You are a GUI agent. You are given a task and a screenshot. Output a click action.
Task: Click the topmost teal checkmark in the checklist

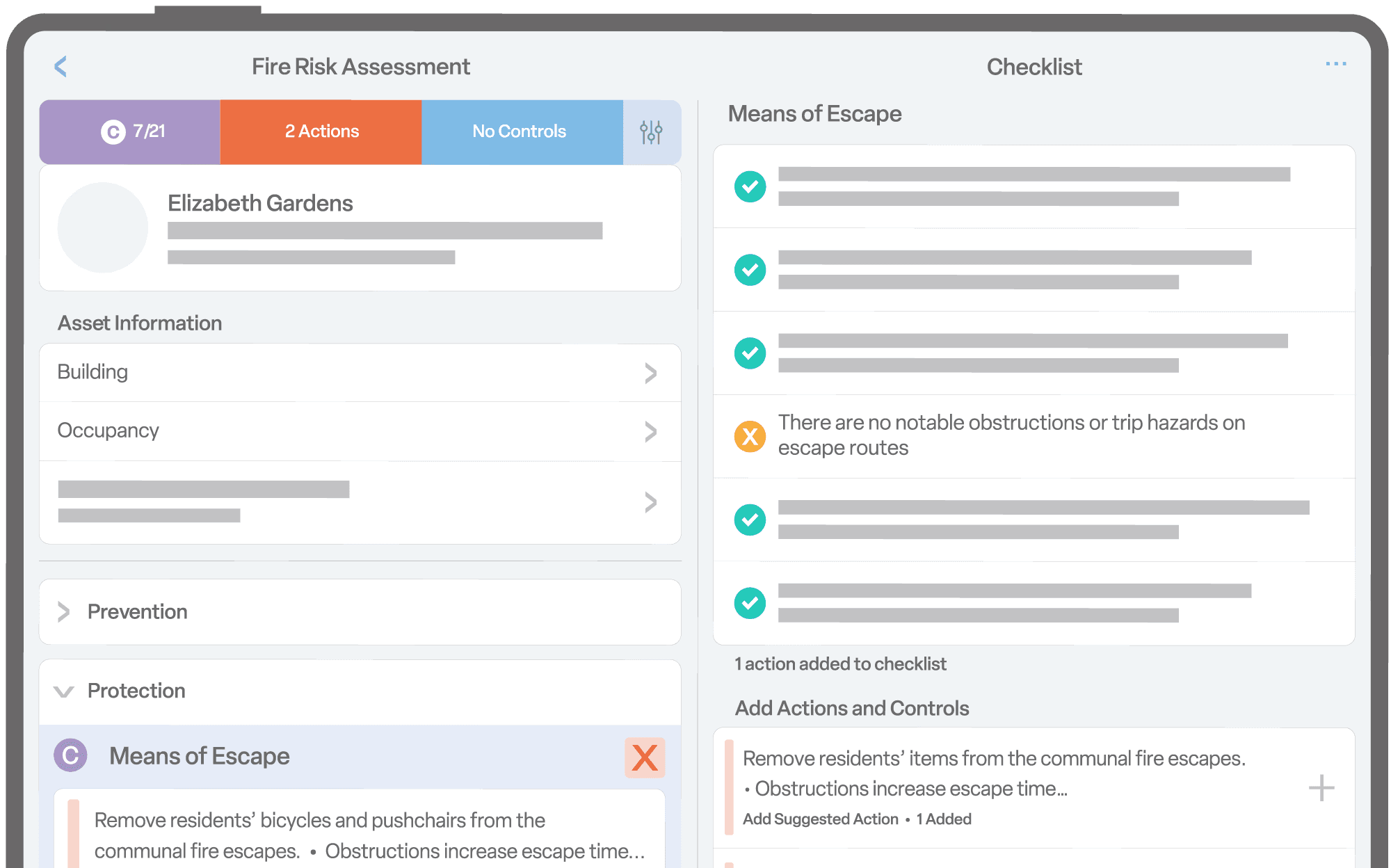tap(749, 186)
